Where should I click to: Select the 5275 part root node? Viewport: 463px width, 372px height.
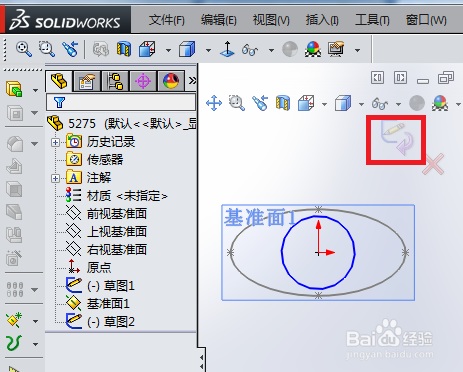tap(121, 124)
